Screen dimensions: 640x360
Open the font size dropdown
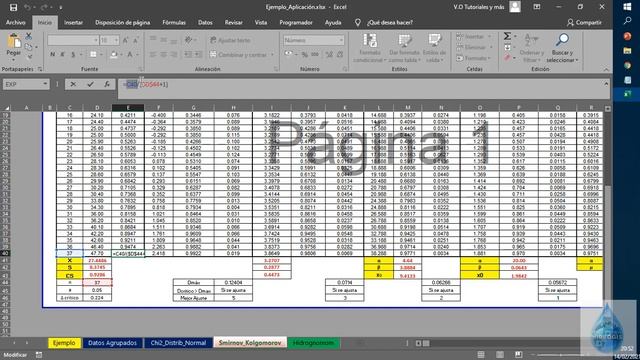pos(116,40)
